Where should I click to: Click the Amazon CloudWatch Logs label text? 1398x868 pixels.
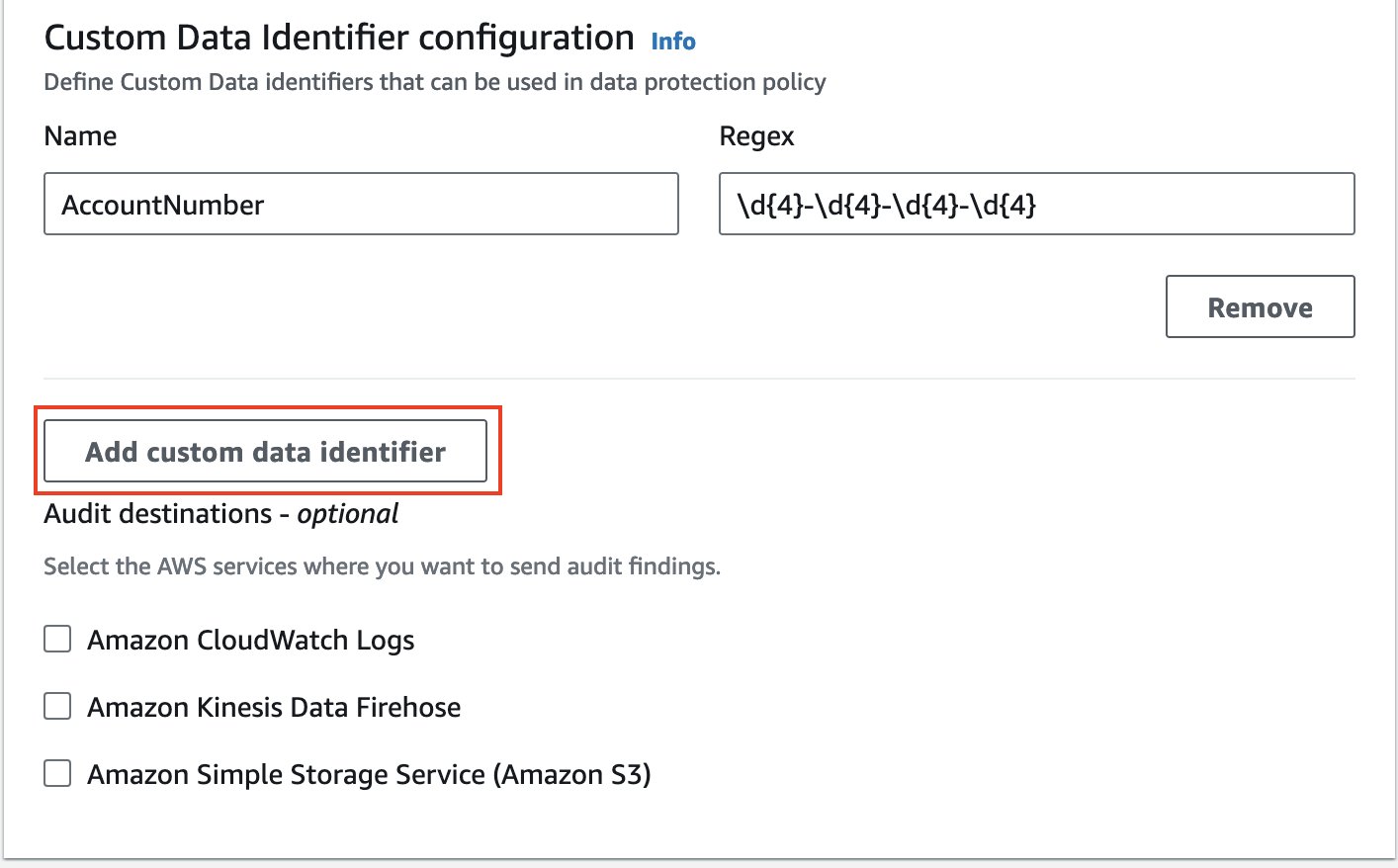click(251, 641)
